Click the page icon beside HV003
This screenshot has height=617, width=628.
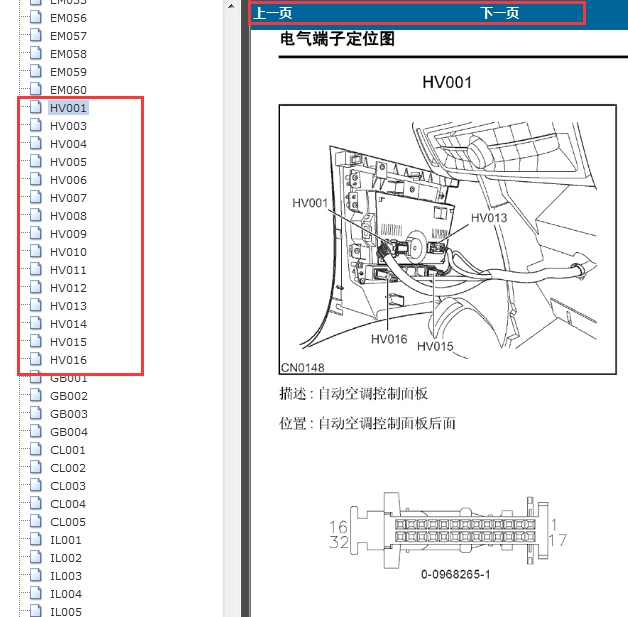[36, 125]
